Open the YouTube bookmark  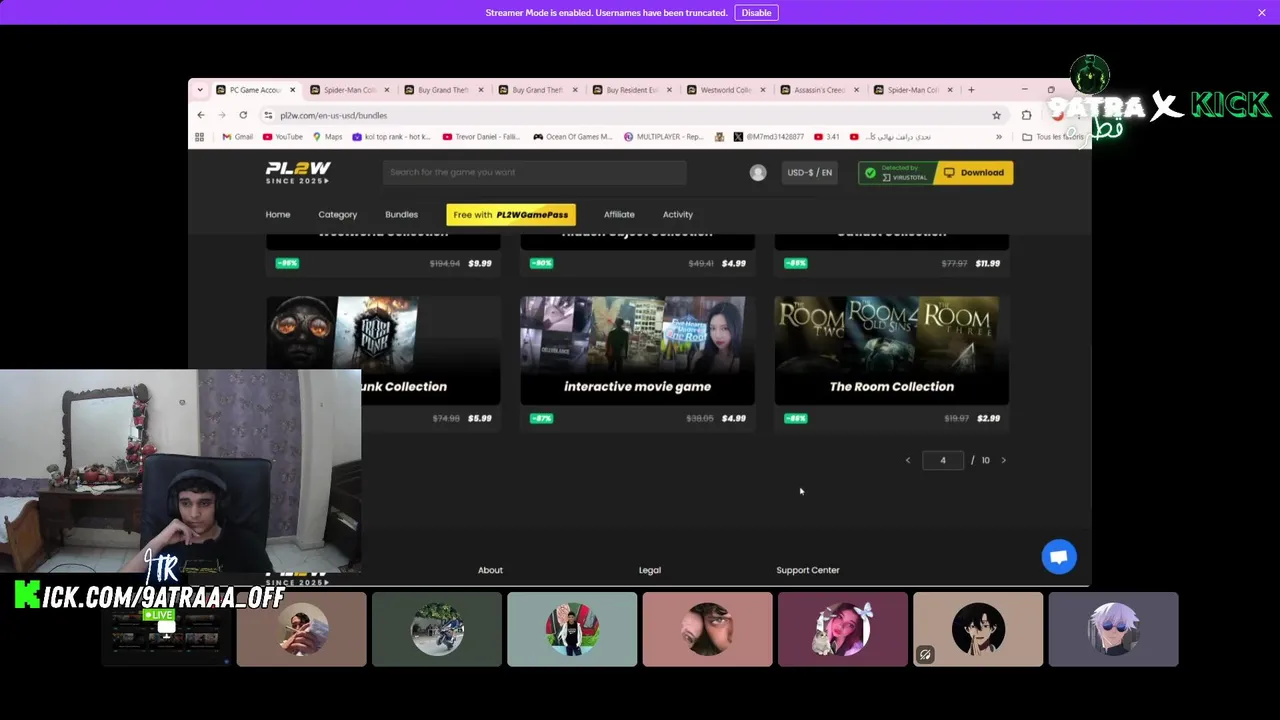pos(282,137)
